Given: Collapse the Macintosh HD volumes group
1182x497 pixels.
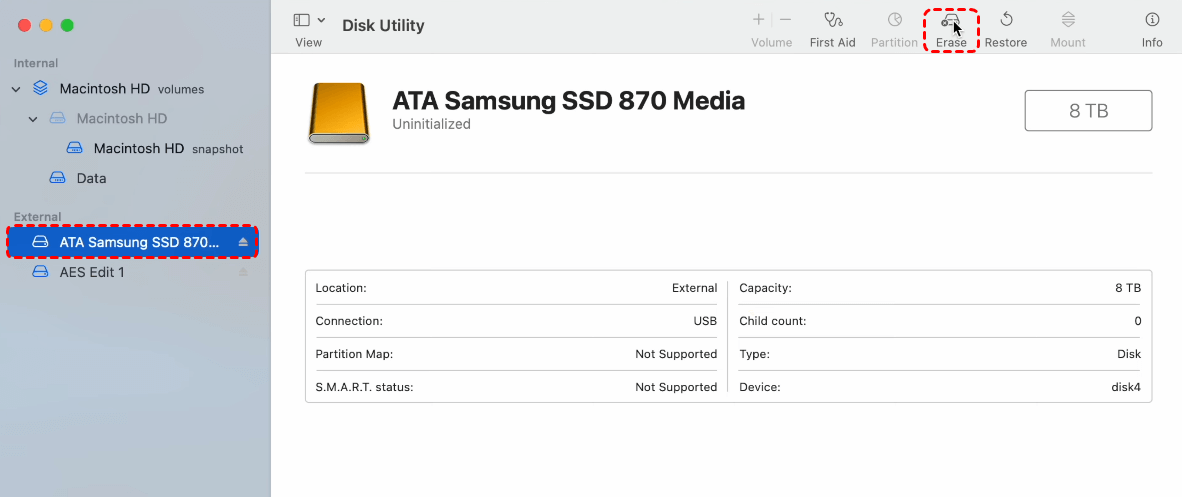Looking at the screenshot, I should tap(16, 89).
